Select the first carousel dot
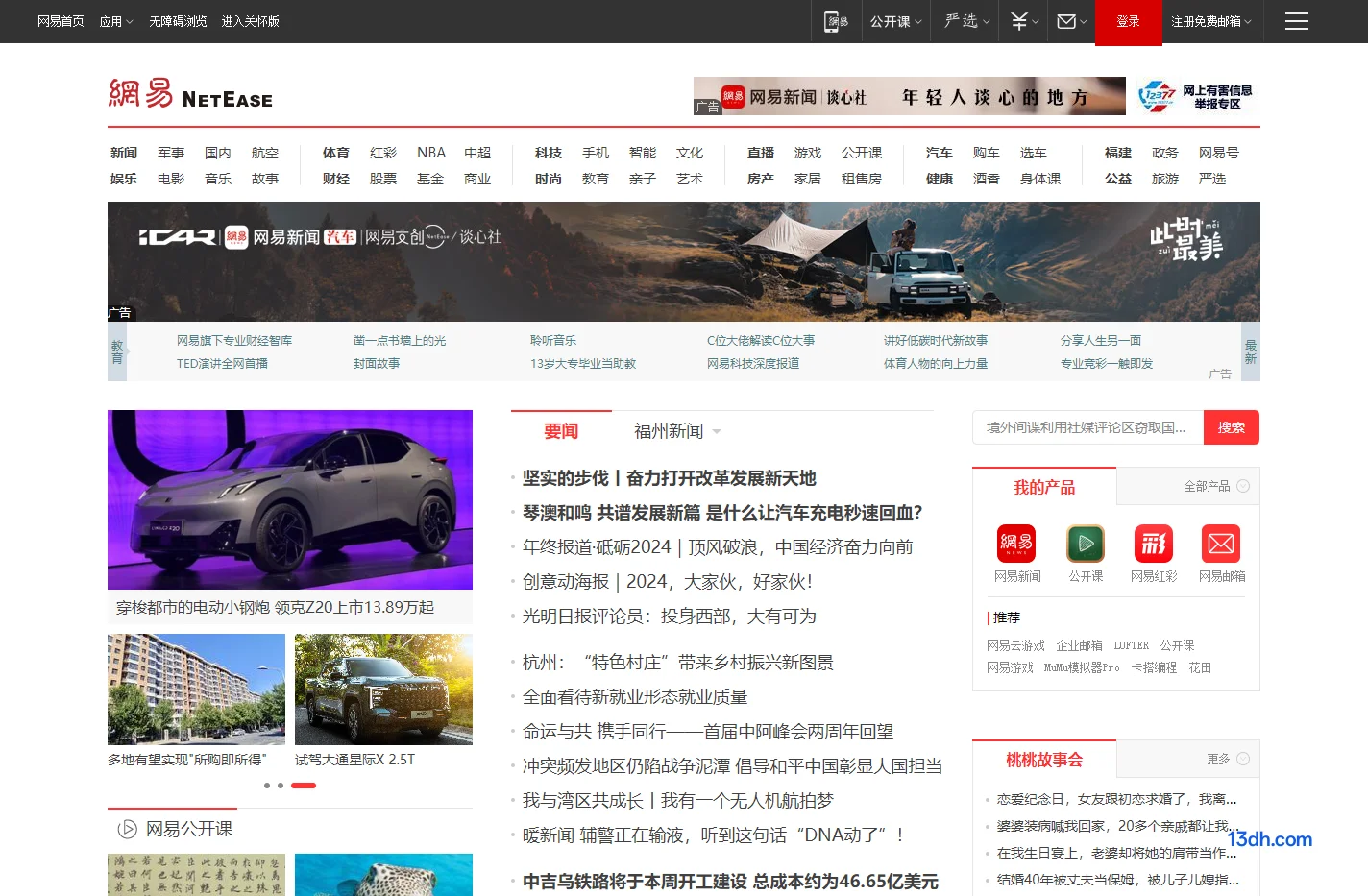1368x896 pixels. 266,786
